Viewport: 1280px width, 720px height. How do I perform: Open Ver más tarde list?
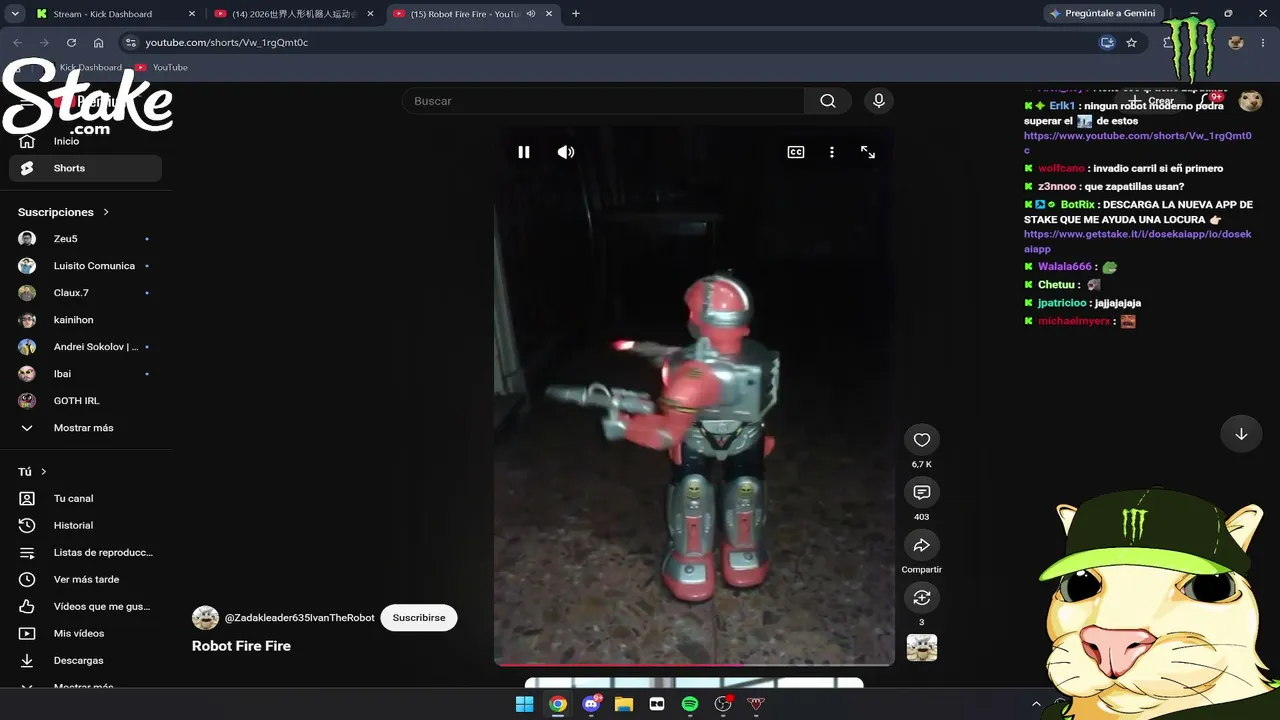(x=85, y=579)
